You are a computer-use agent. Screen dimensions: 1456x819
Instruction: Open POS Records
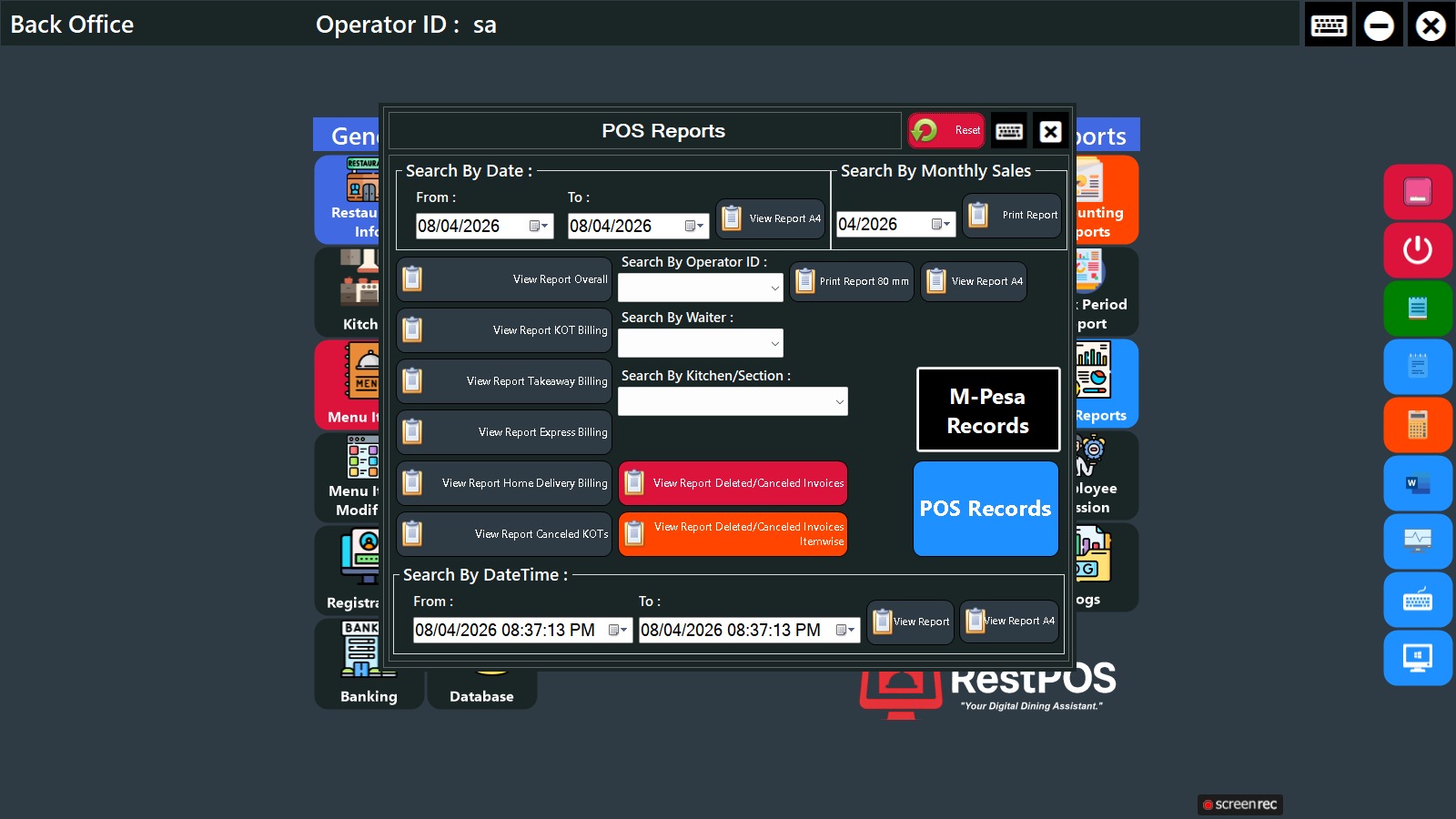click(x=986, y=509)
